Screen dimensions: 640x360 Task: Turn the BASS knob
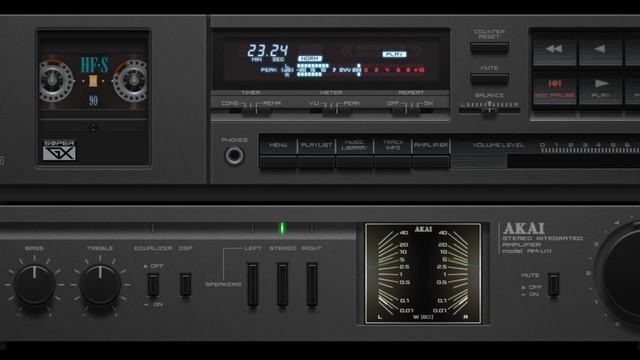(34, 284)
